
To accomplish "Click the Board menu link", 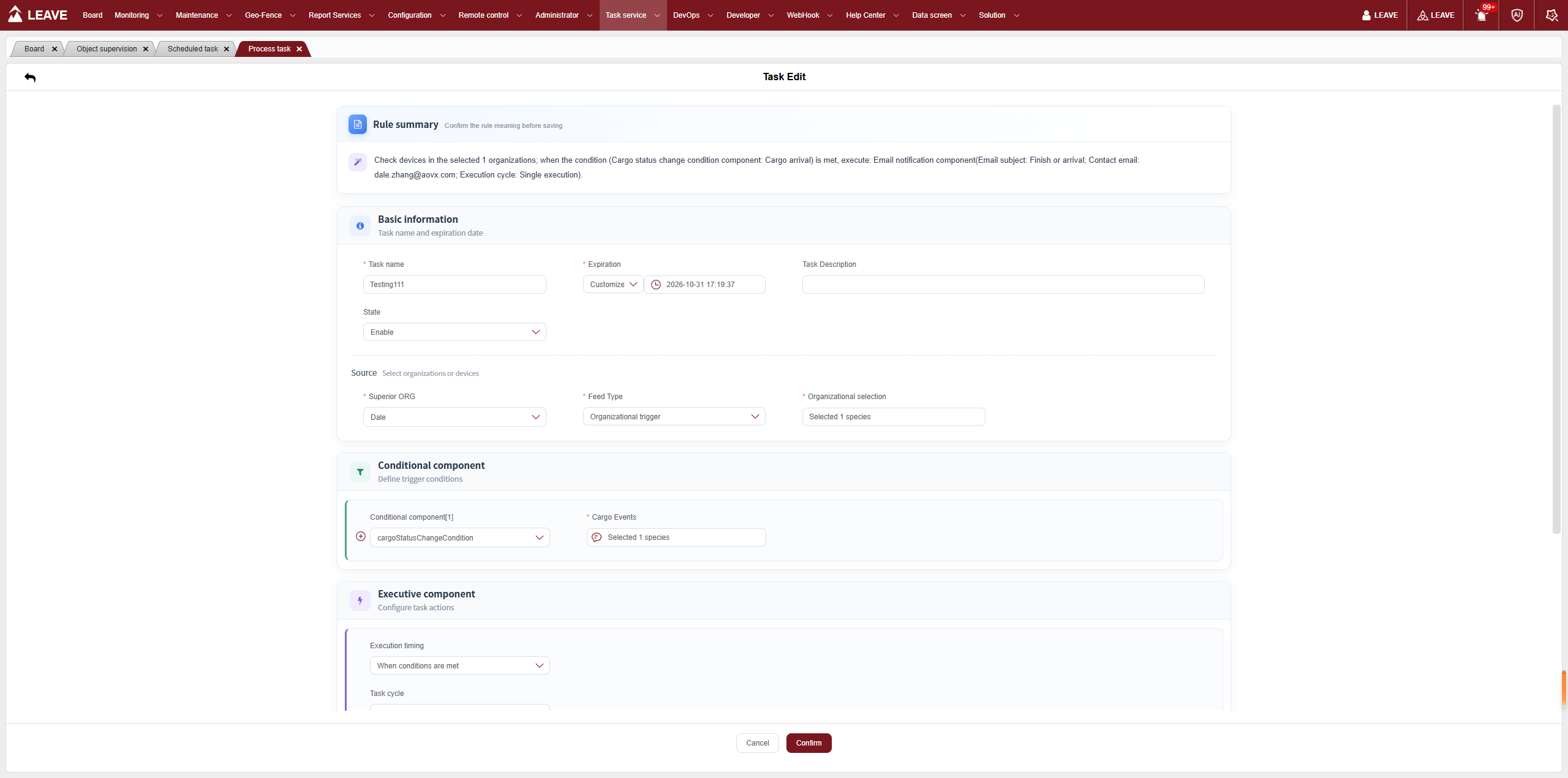I will [92, 15].
